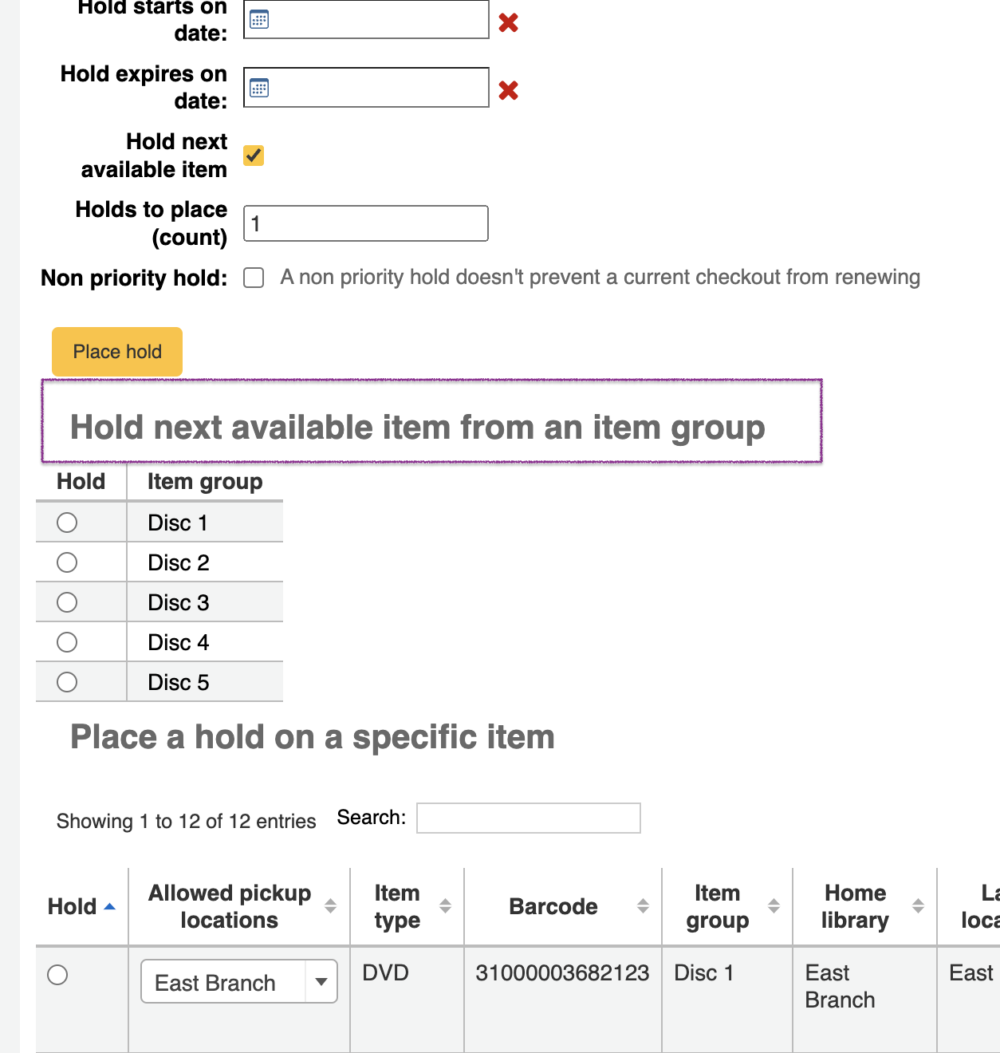Open calendar picker for hold start date
Image resolution: width=1000 pixels, height=1053 pixels.
coord(259,20)
